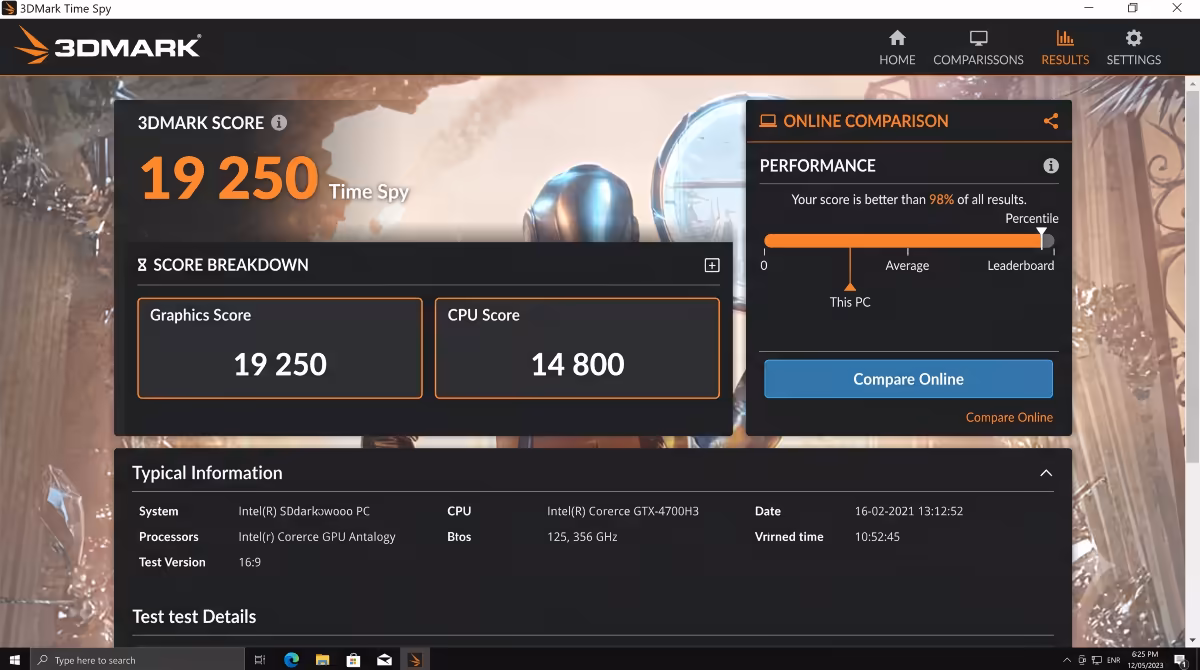Click the Btos value 125, 356 GHz

click(582, 537)
